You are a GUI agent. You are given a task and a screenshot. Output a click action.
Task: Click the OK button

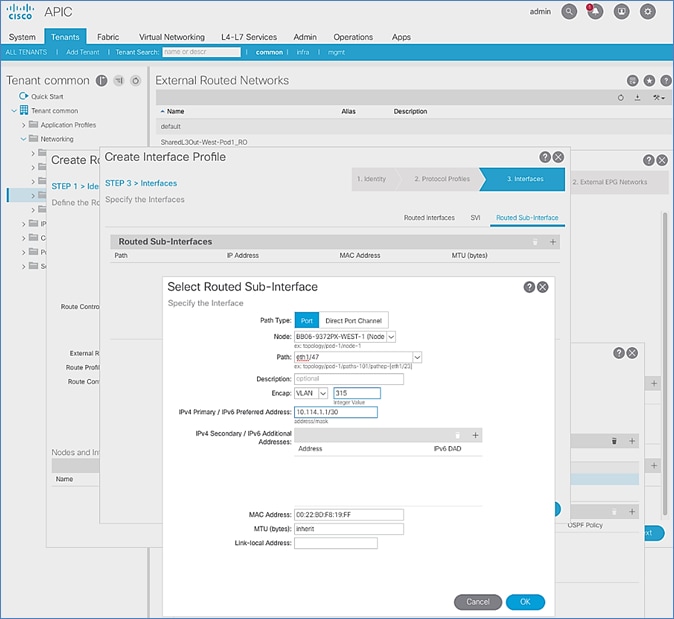tap(525, 602)
